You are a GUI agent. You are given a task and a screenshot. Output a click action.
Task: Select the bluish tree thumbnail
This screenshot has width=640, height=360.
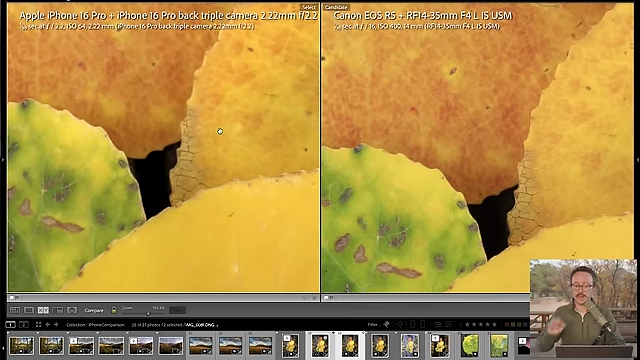(x=410, y=345)
